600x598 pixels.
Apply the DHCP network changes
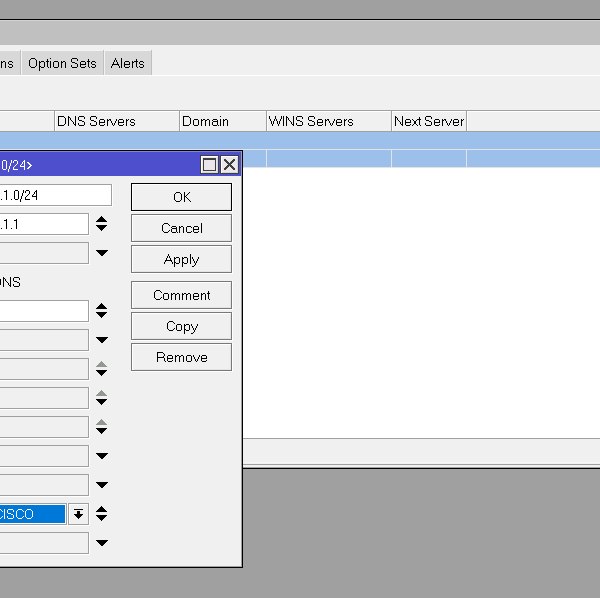[181, 259]
